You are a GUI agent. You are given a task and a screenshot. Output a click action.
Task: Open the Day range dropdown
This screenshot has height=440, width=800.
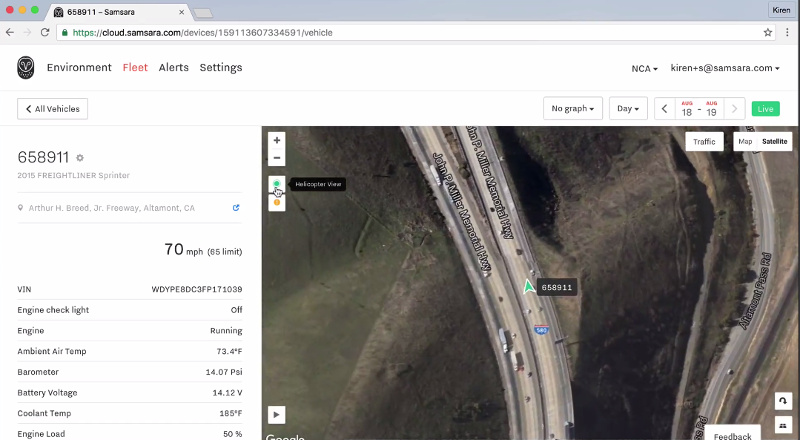coord(628,109)
